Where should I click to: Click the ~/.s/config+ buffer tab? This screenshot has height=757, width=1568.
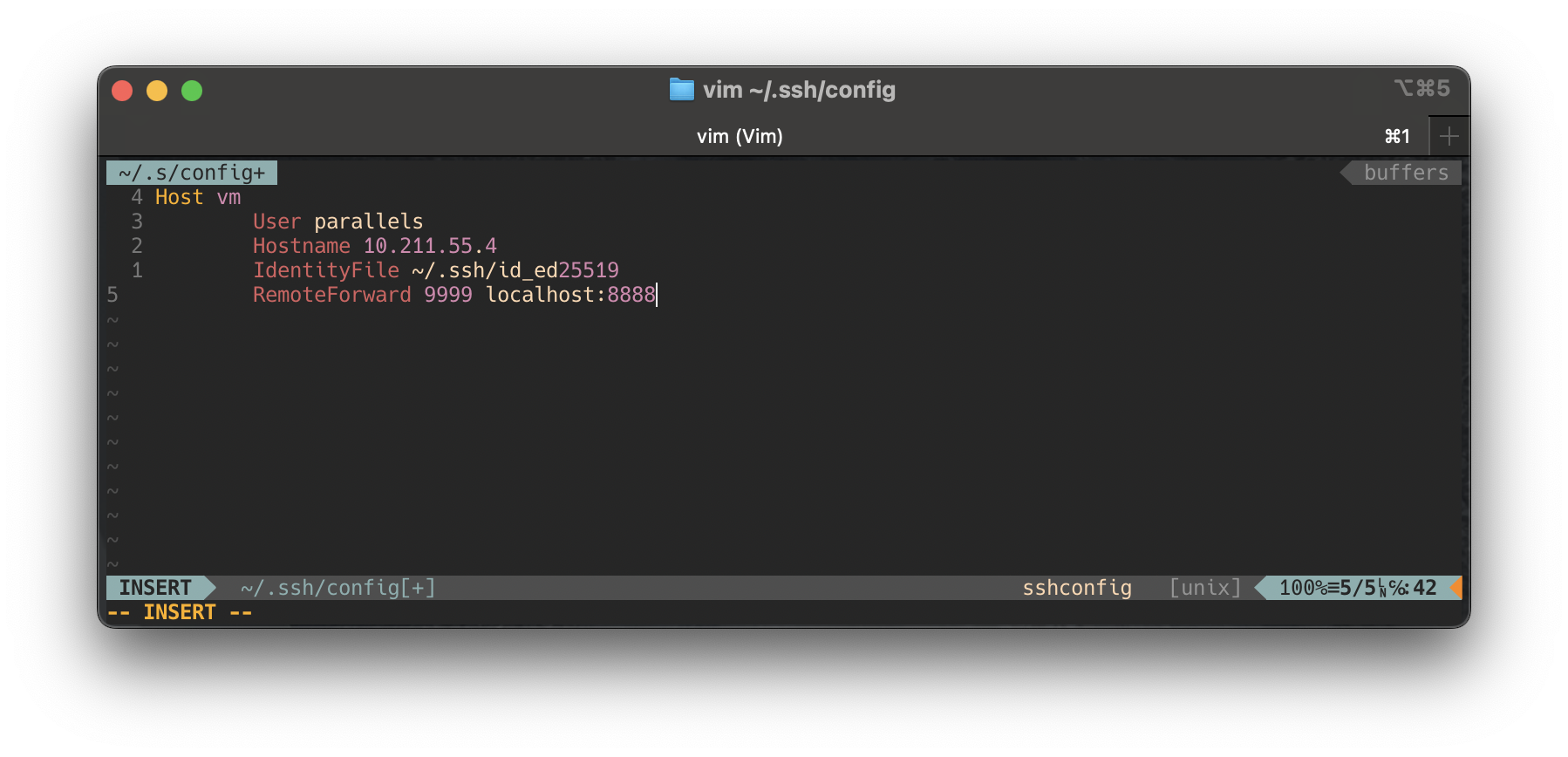click(x=192, y=173)
